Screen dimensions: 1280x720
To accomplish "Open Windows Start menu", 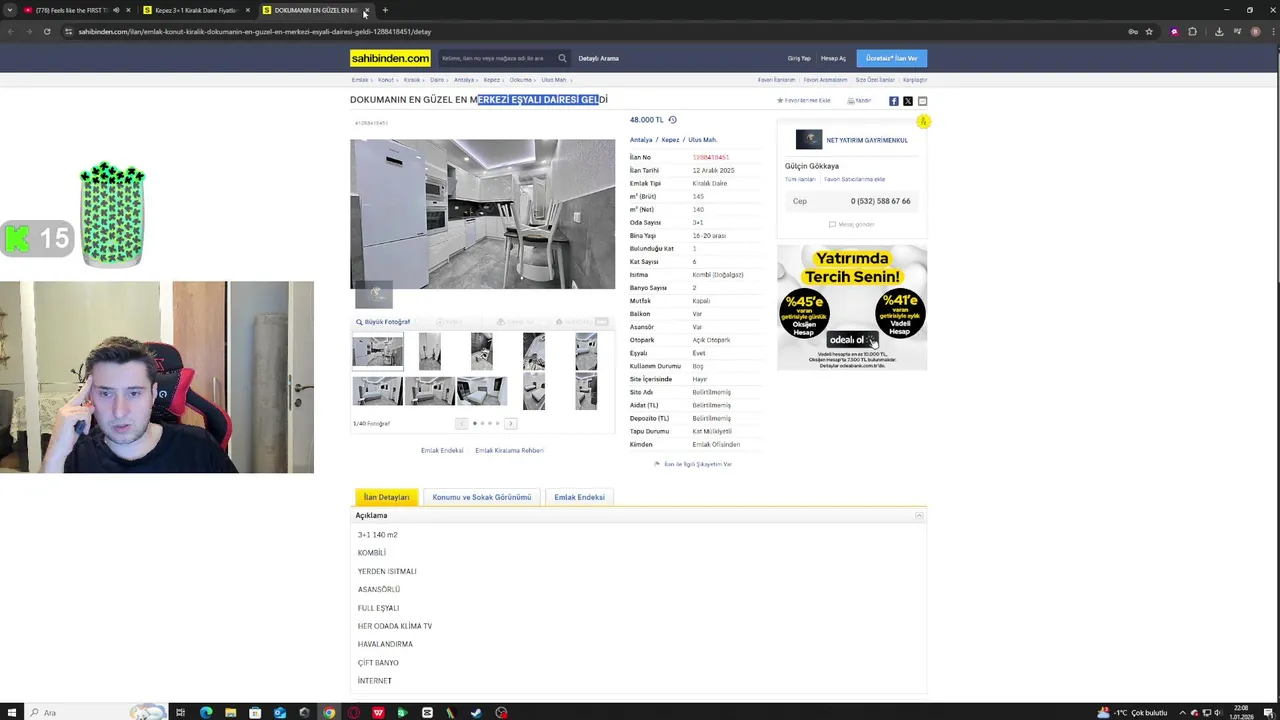I will coord(10,713).
